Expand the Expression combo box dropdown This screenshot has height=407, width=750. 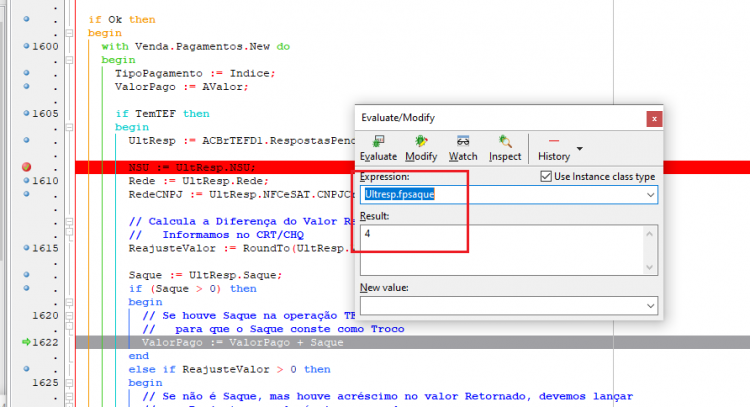click(x=651, y=195)
